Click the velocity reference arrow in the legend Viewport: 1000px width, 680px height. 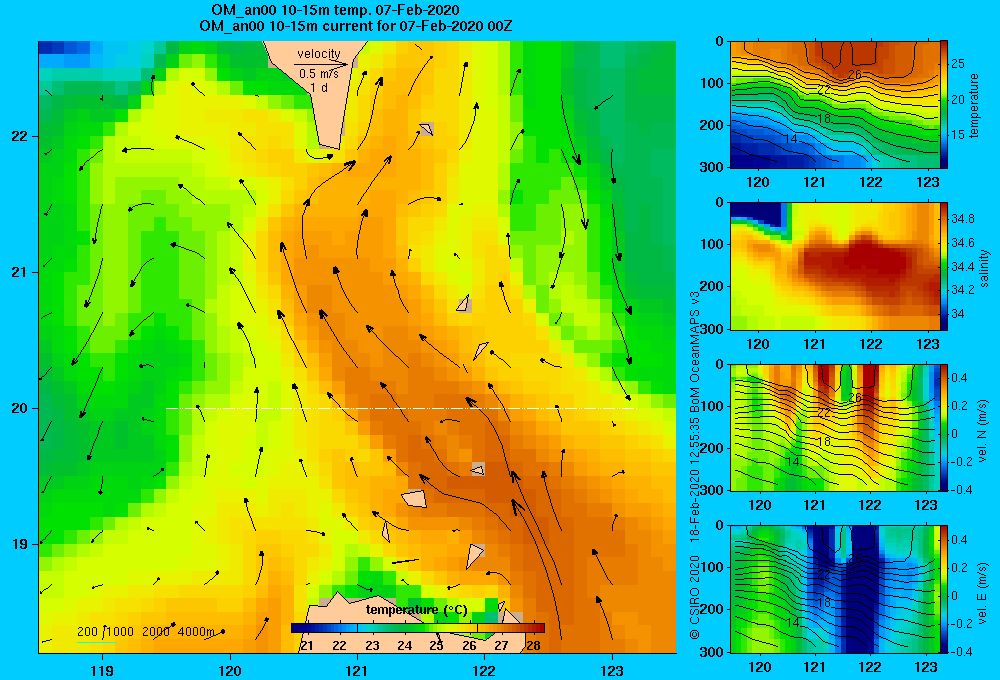321,64
